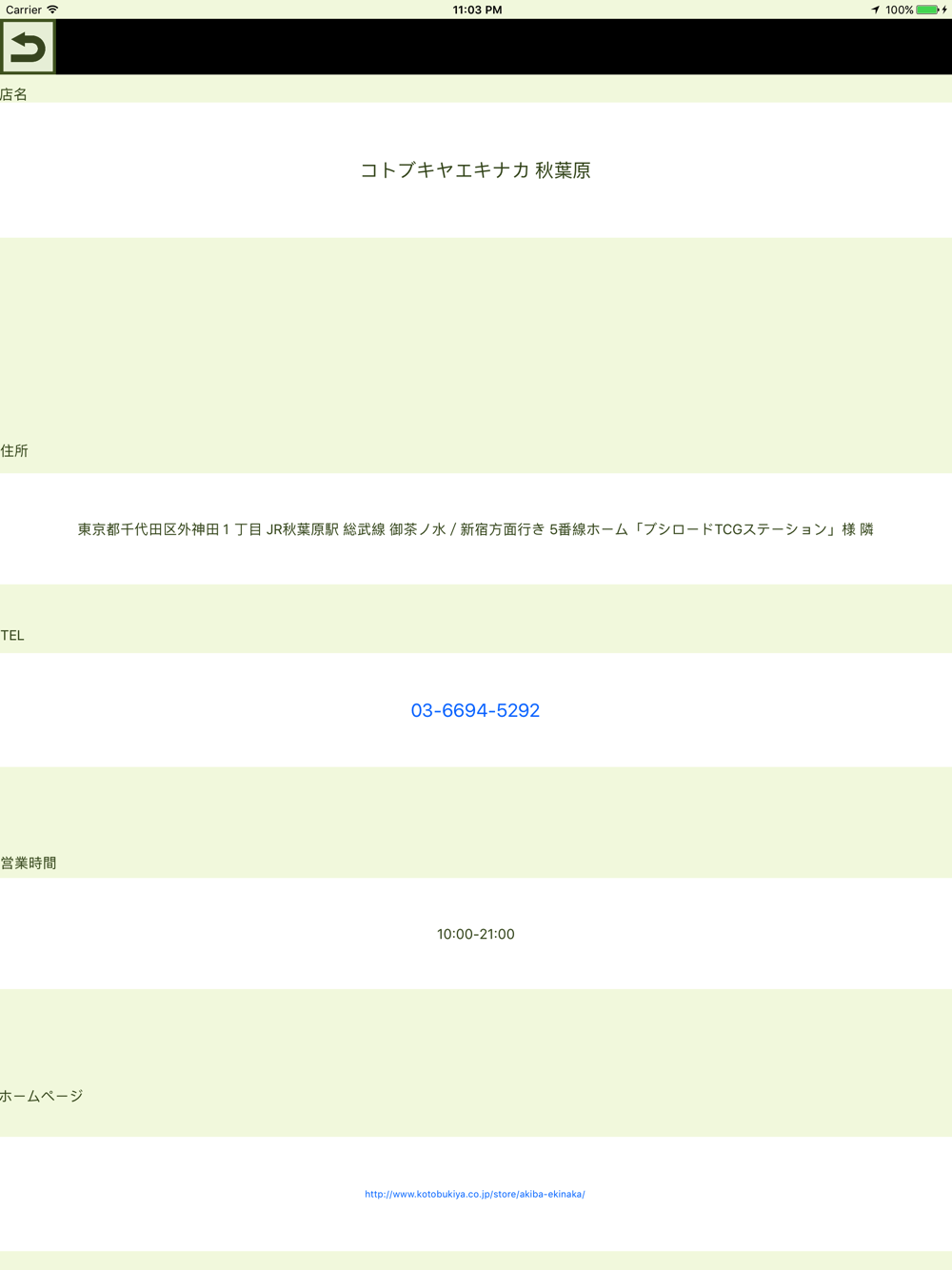Tap the business hours 10:00-21:00
The width and height of the screenshot is (952, 1270).
(475, 934)
